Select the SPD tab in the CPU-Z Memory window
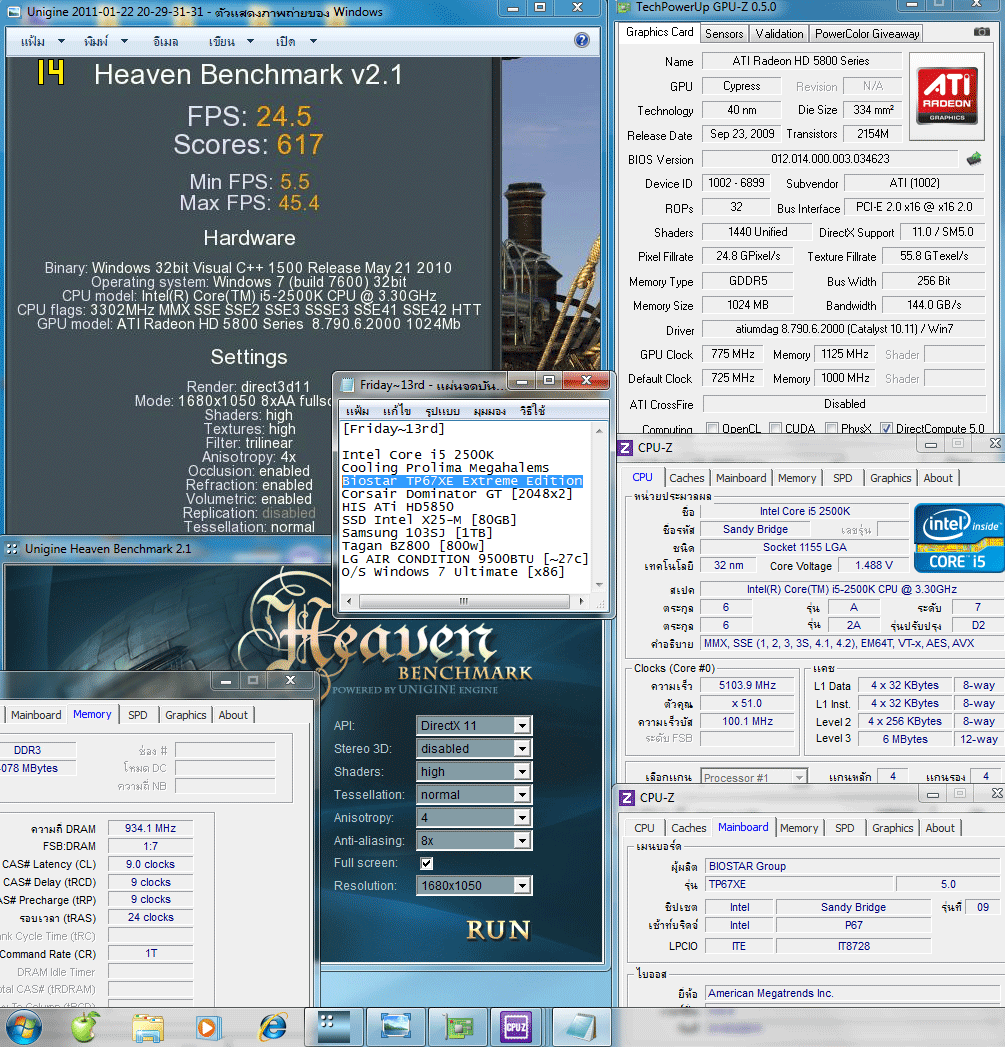The height and width of the screenshot is (1047, 1005). (x=138, y=714)
